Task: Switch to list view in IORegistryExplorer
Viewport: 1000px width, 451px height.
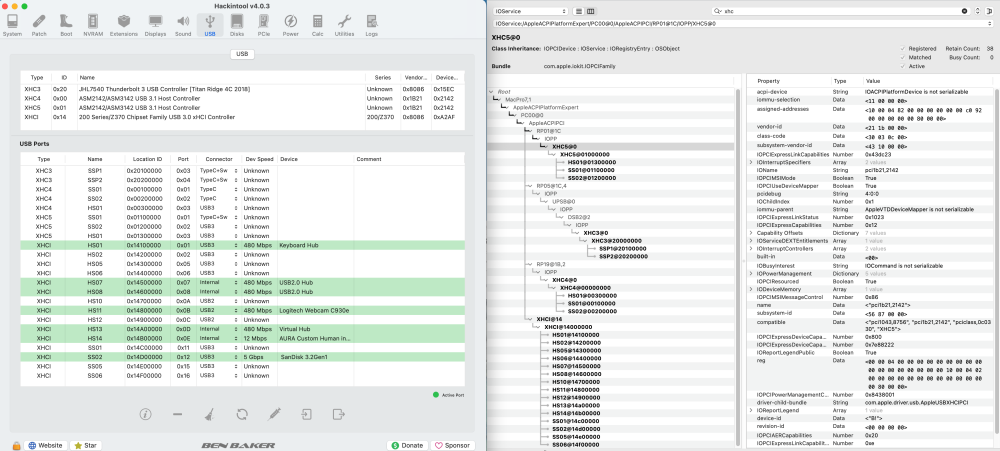Action: pyautogui.click(x=578, y=11)
